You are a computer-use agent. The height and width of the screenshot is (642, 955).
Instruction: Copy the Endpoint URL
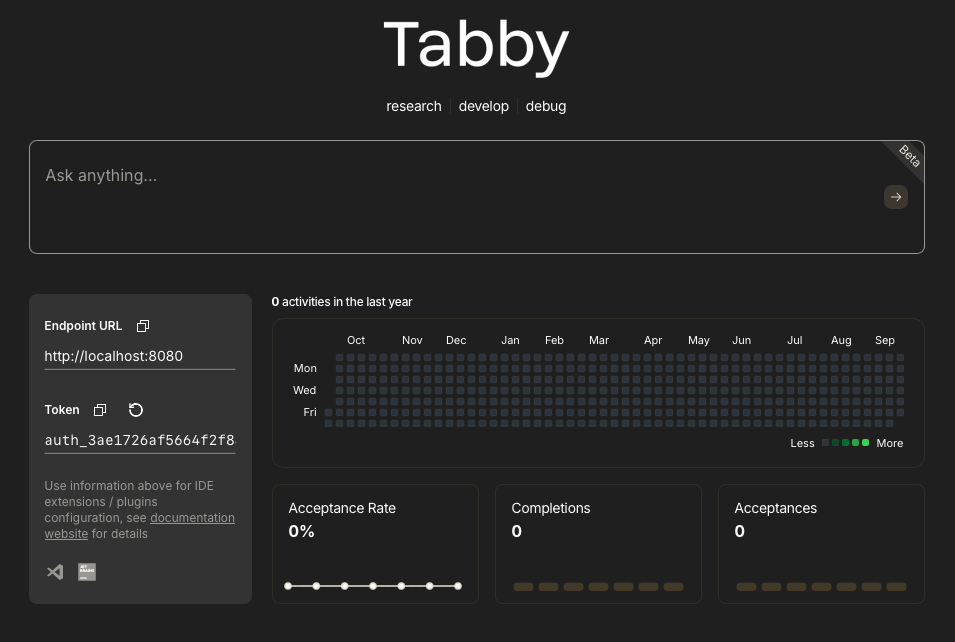point(143,326)
